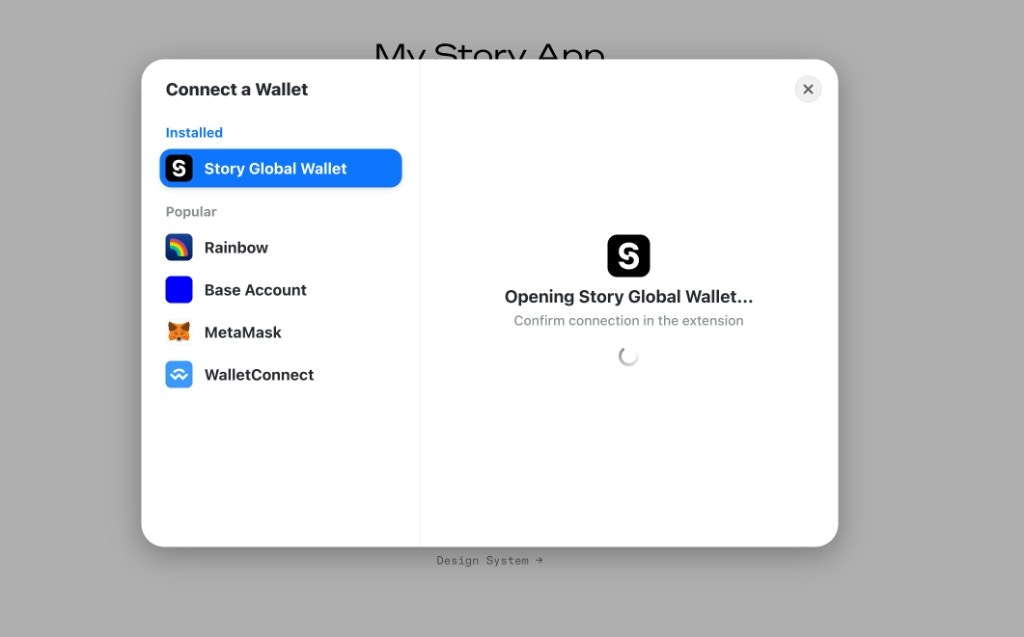The height and width of the screenshot is (637, 1024).
Task: Click the 'Opening Story Global Wallet...' status text
Action: tap(628, 296)
